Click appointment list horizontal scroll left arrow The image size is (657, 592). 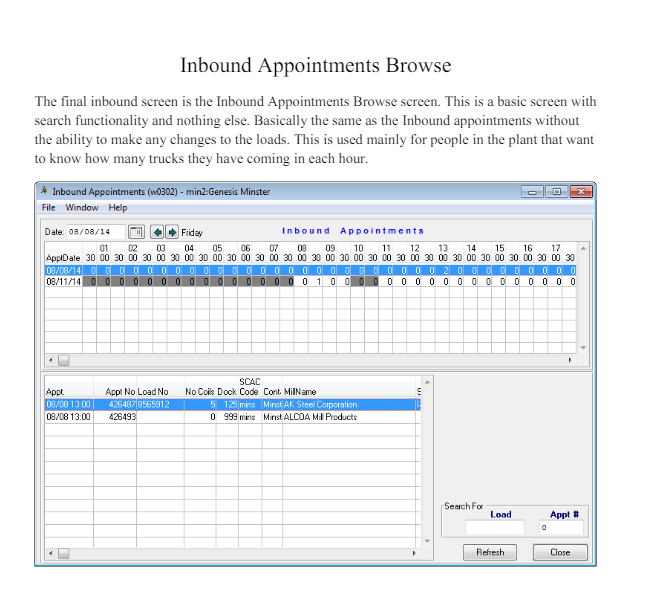51,553
